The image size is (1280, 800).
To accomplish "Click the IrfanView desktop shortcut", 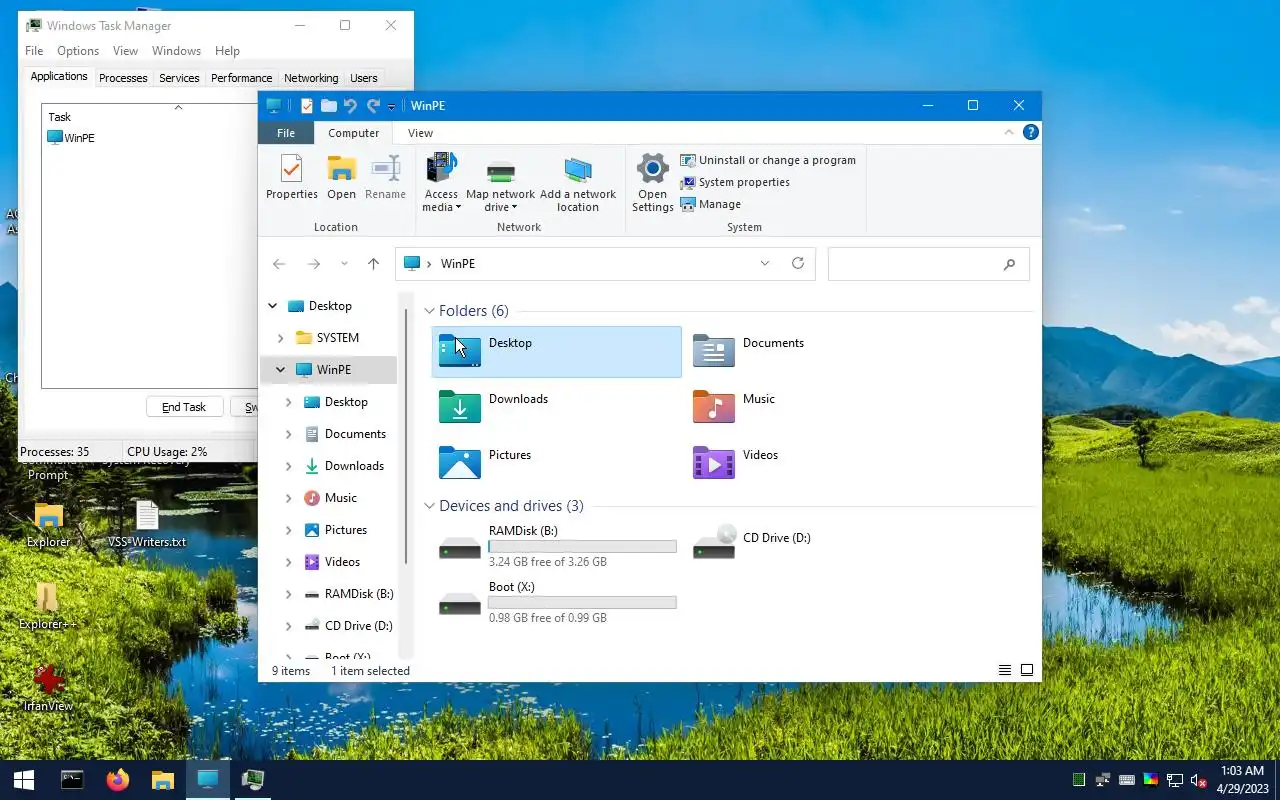I will pos(48,689).
